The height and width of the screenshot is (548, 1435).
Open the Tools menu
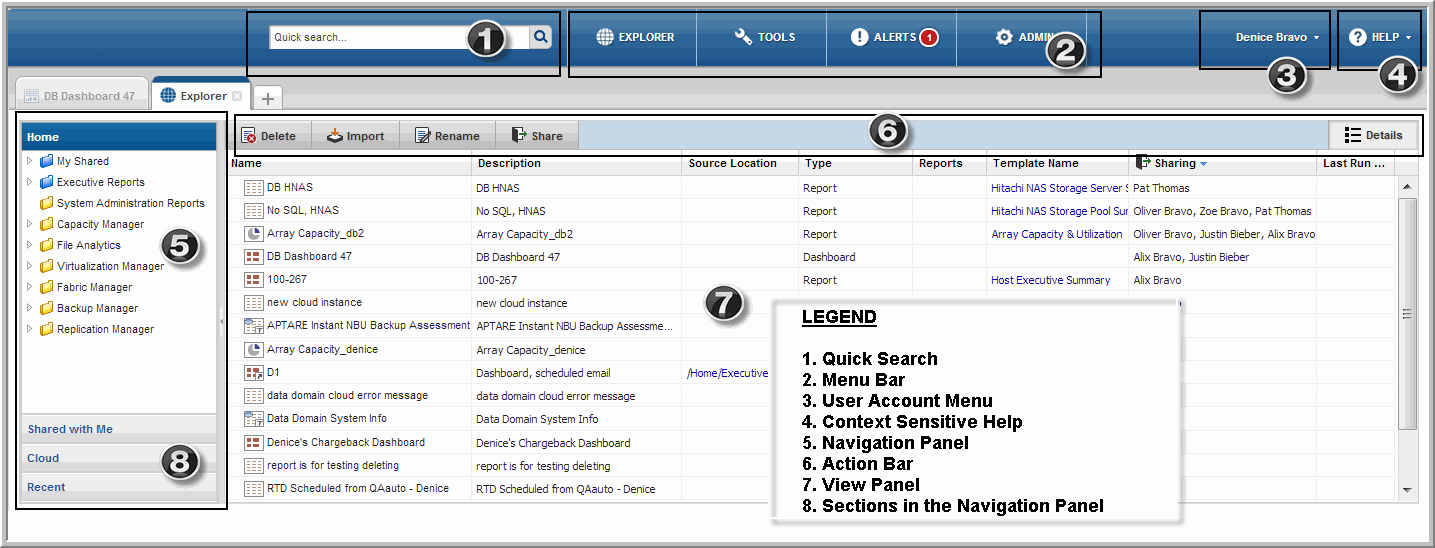click(x=764, y=38)
